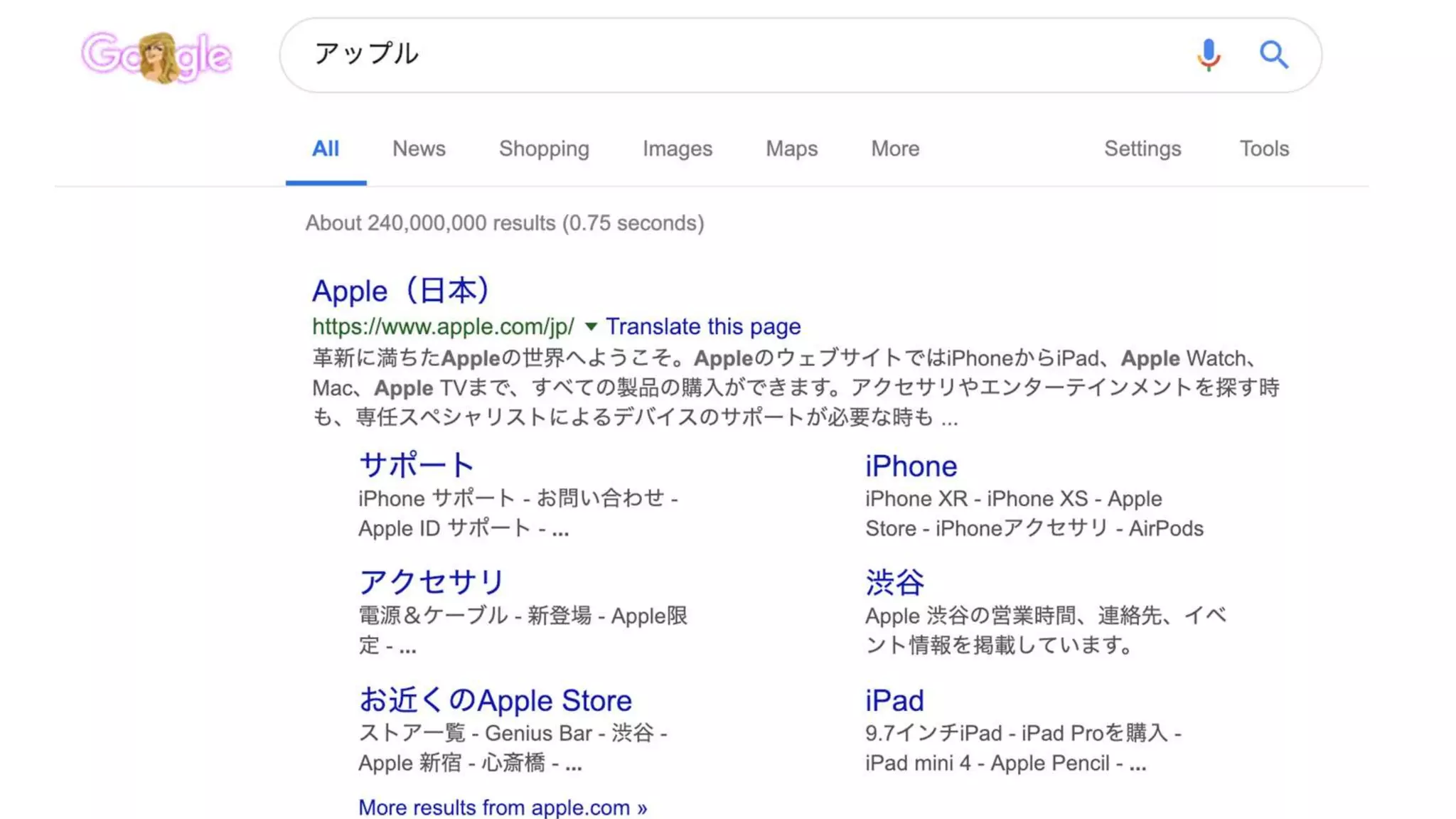Click the microphone voice search icon
This screenshot has height=819, width=1456.
pos(1208,55)
